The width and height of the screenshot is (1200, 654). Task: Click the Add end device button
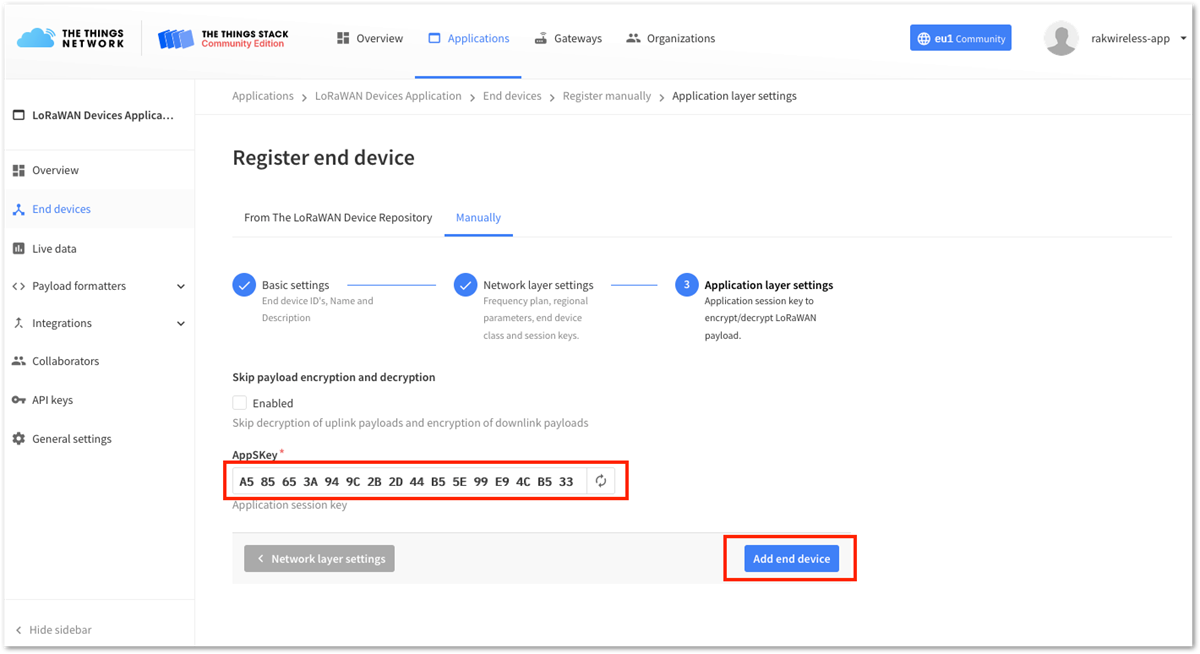pos(791,559)
